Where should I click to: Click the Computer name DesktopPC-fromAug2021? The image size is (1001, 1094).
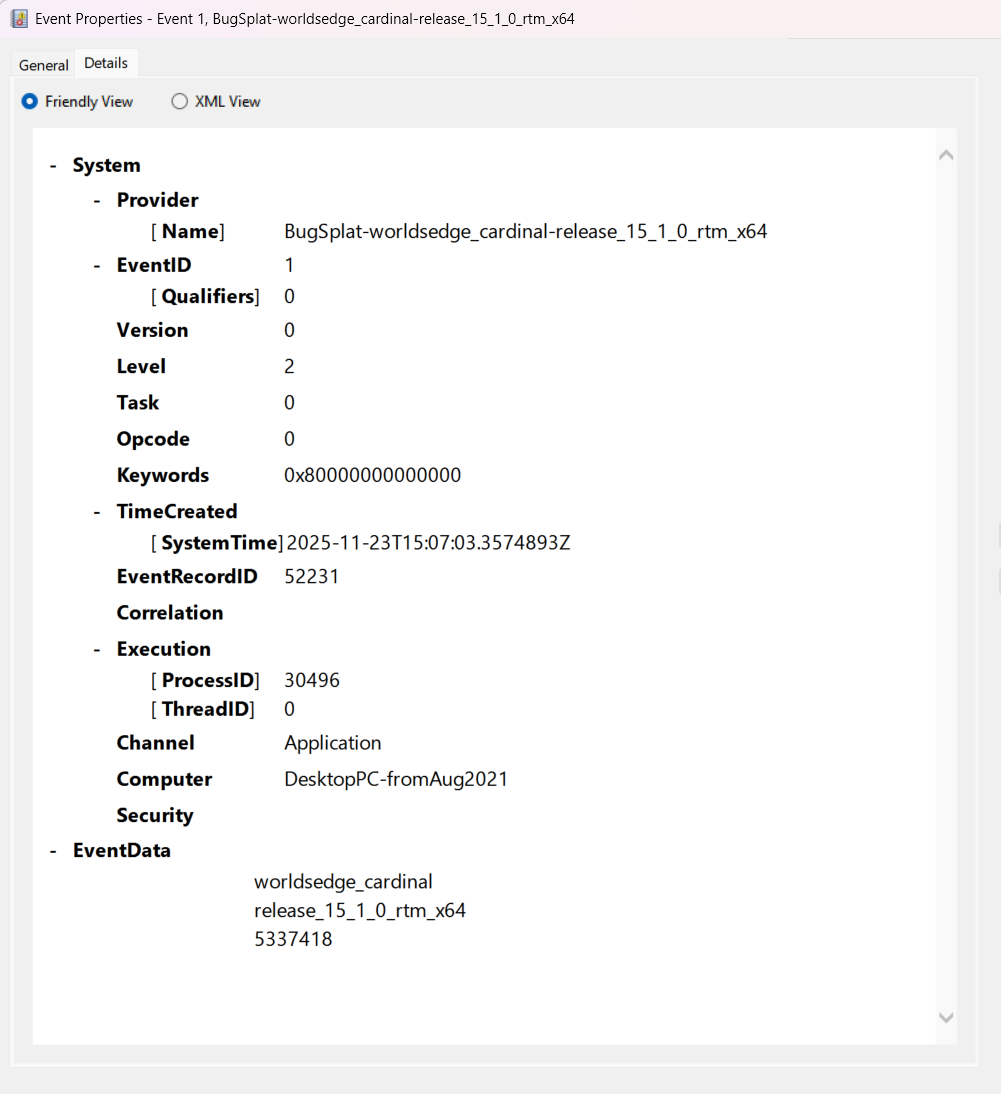point(396,779)
